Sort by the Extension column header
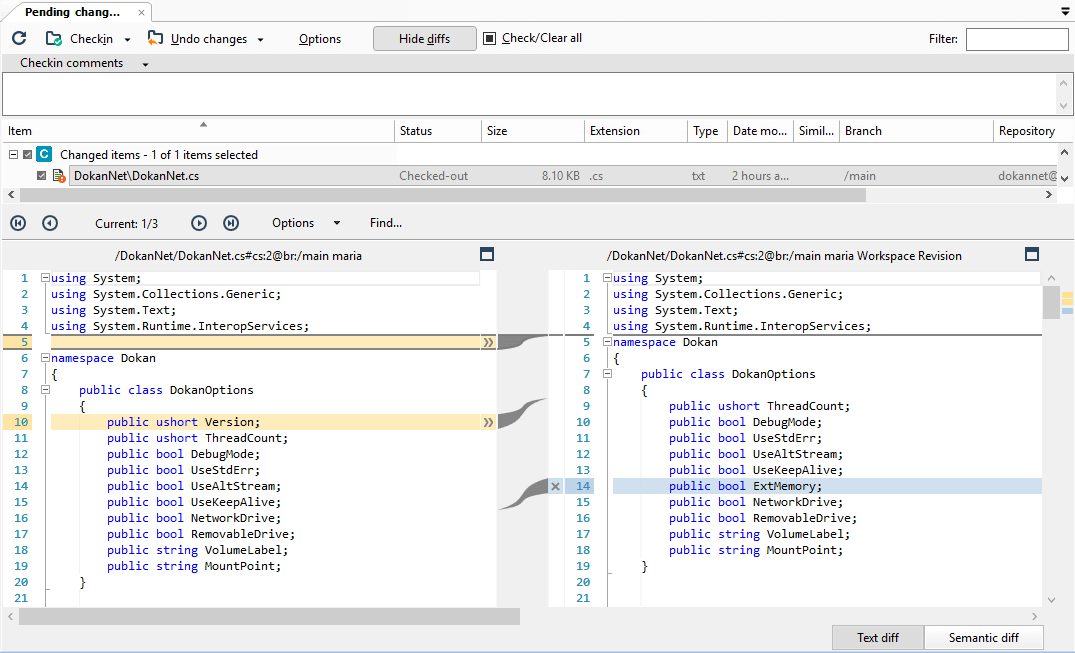 pos(636,131)
